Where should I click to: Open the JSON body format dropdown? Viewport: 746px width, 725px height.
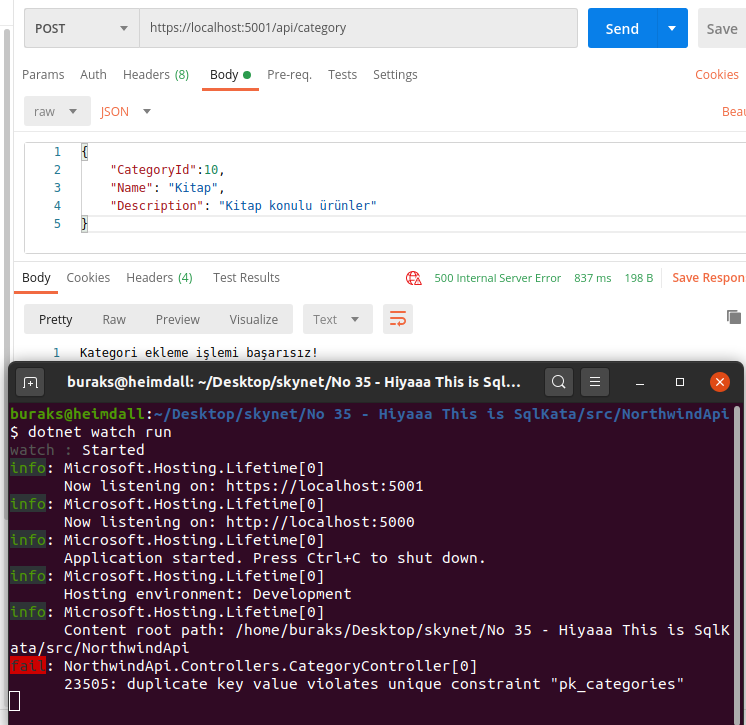[x=126, y=112]
